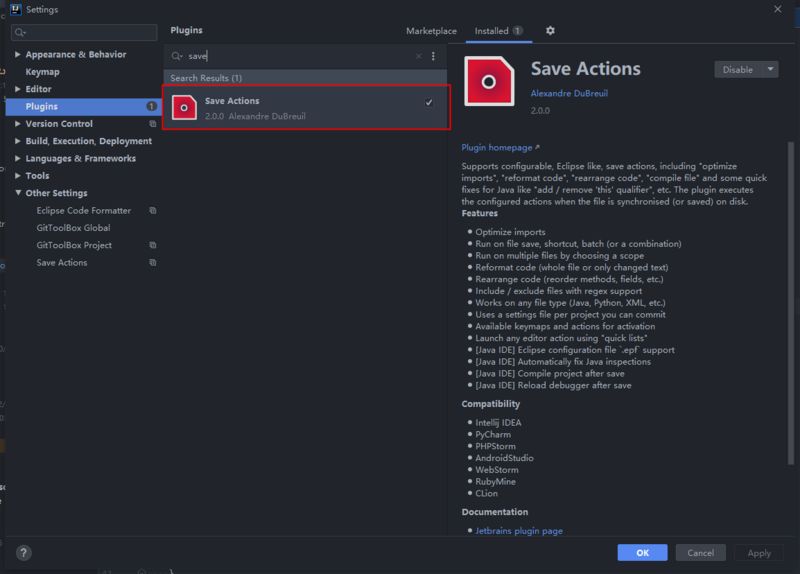
Task: Click the Disable plugin button
Action: 738,69
